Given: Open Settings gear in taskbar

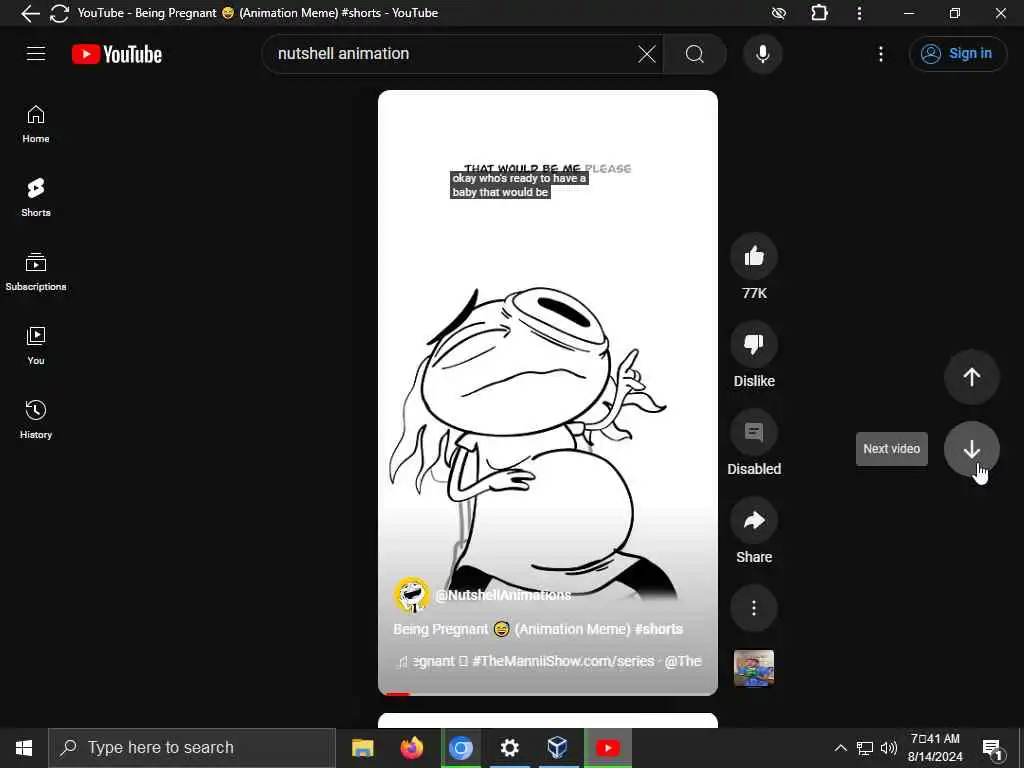Looking at the screenshot, I should click(x=509, y=748).
